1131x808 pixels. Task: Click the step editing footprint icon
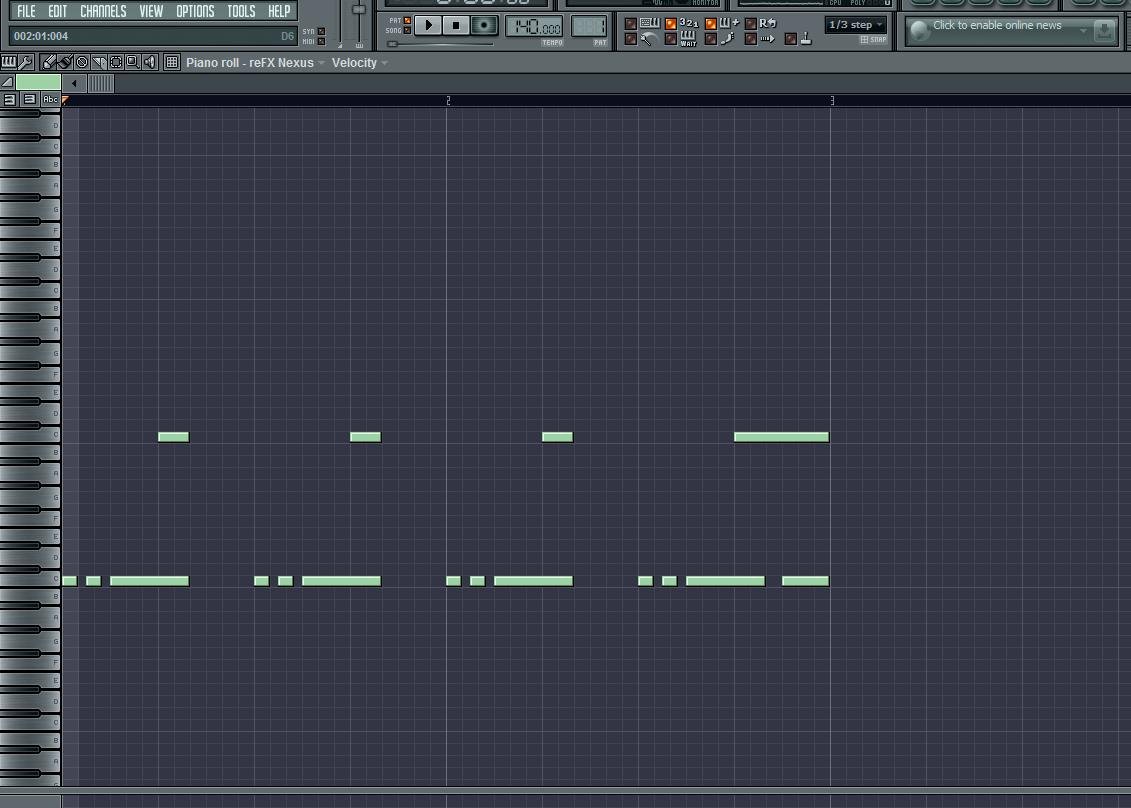click(727, 39)
